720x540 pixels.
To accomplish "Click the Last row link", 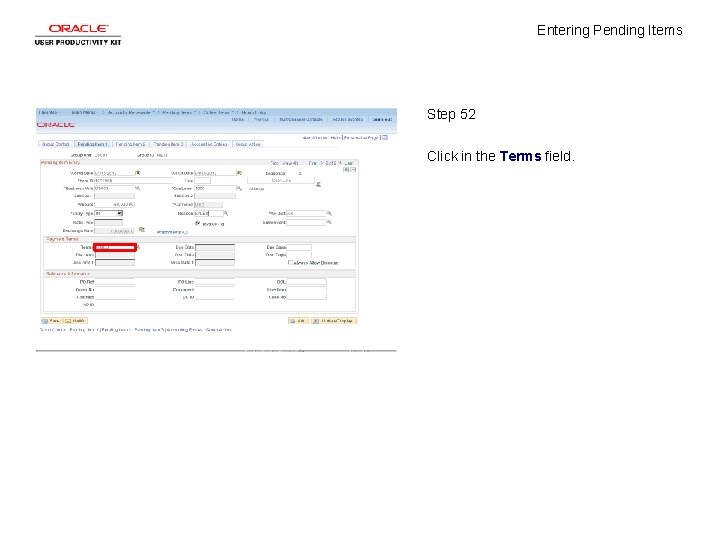I will pos(349,163).
